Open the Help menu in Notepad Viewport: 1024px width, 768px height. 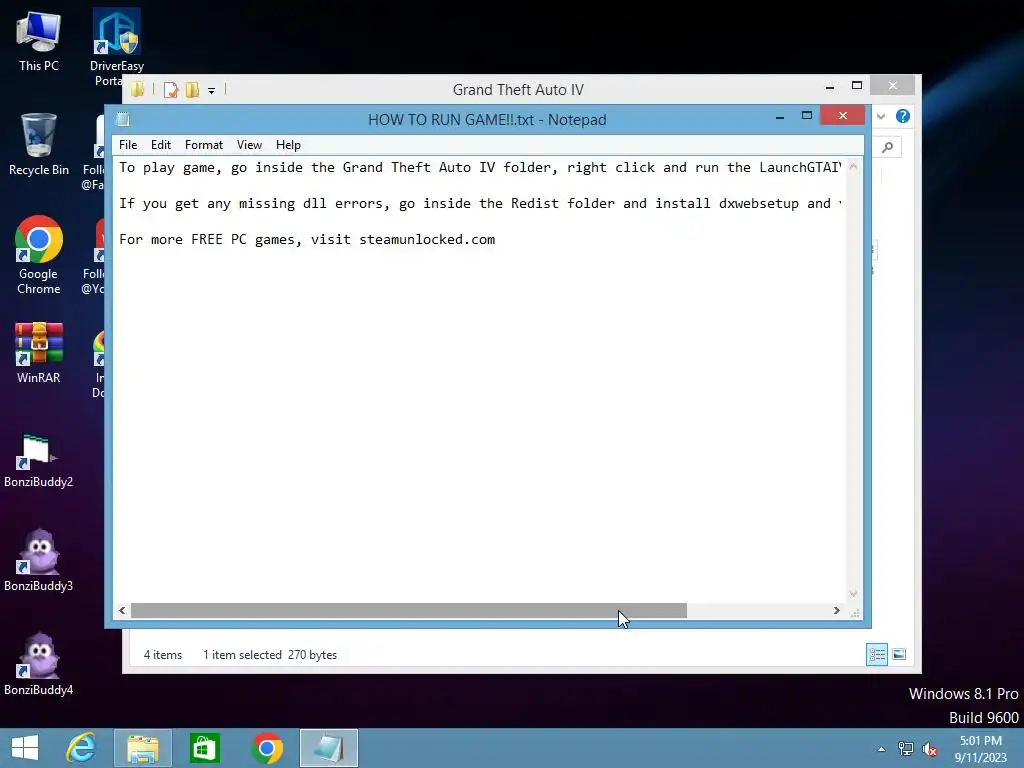tap(288, 145)
